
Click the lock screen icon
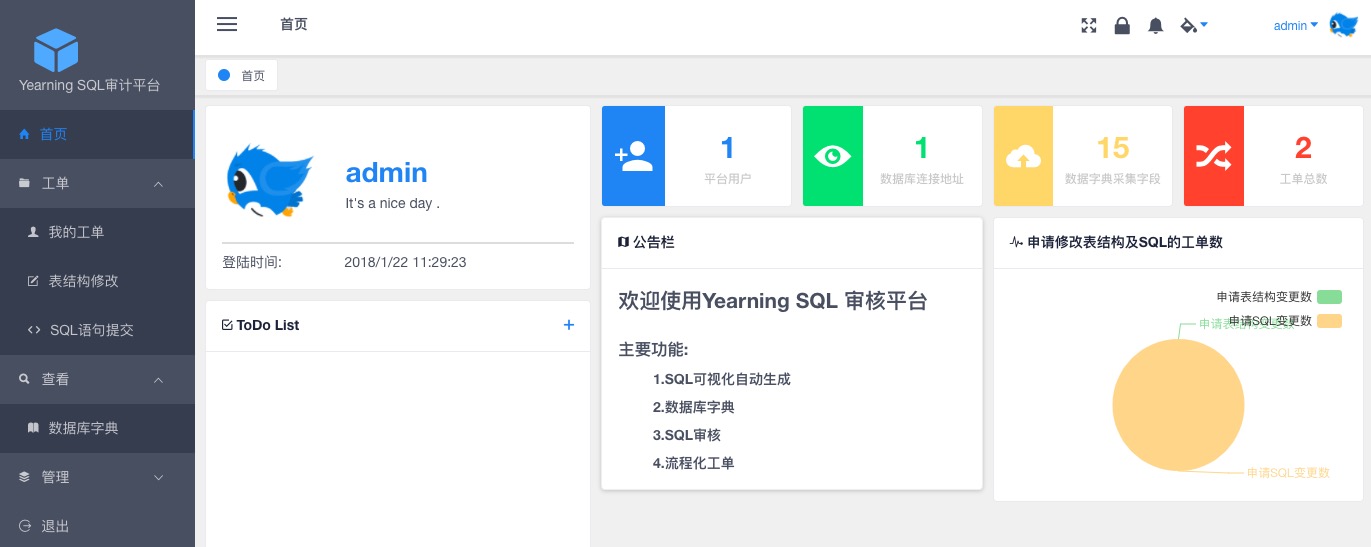1122,26
